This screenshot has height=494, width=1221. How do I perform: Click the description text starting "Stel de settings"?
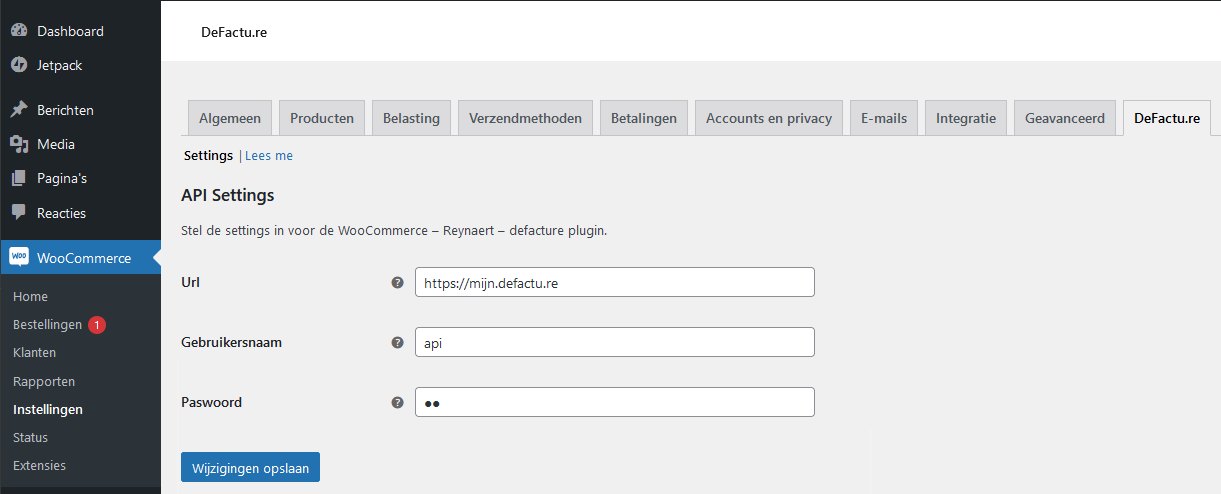(394, 230)
